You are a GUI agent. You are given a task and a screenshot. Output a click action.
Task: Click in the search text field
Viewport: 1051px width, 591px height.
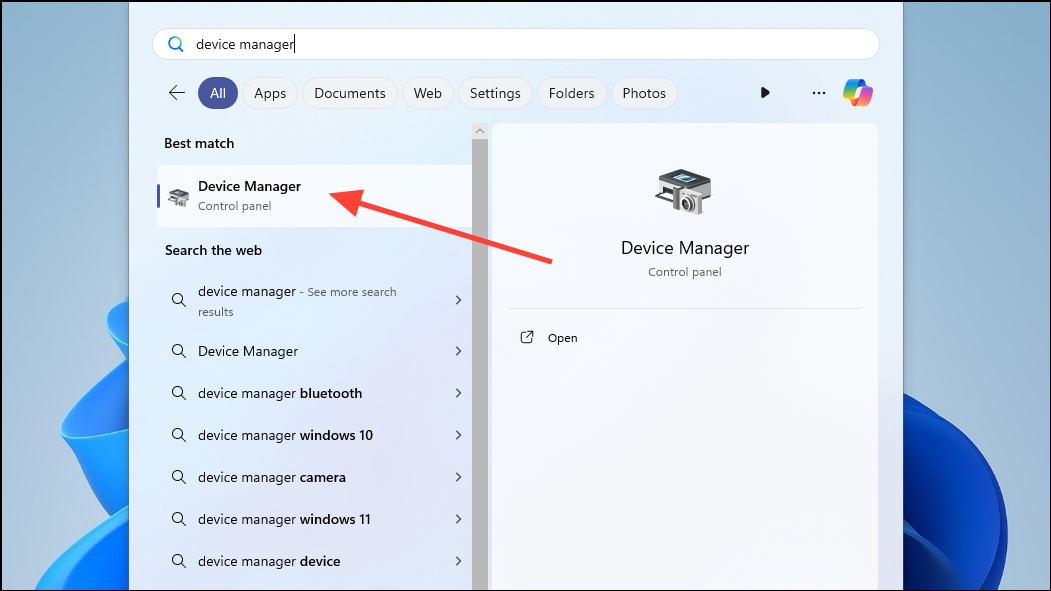click(x=516, y=44)
